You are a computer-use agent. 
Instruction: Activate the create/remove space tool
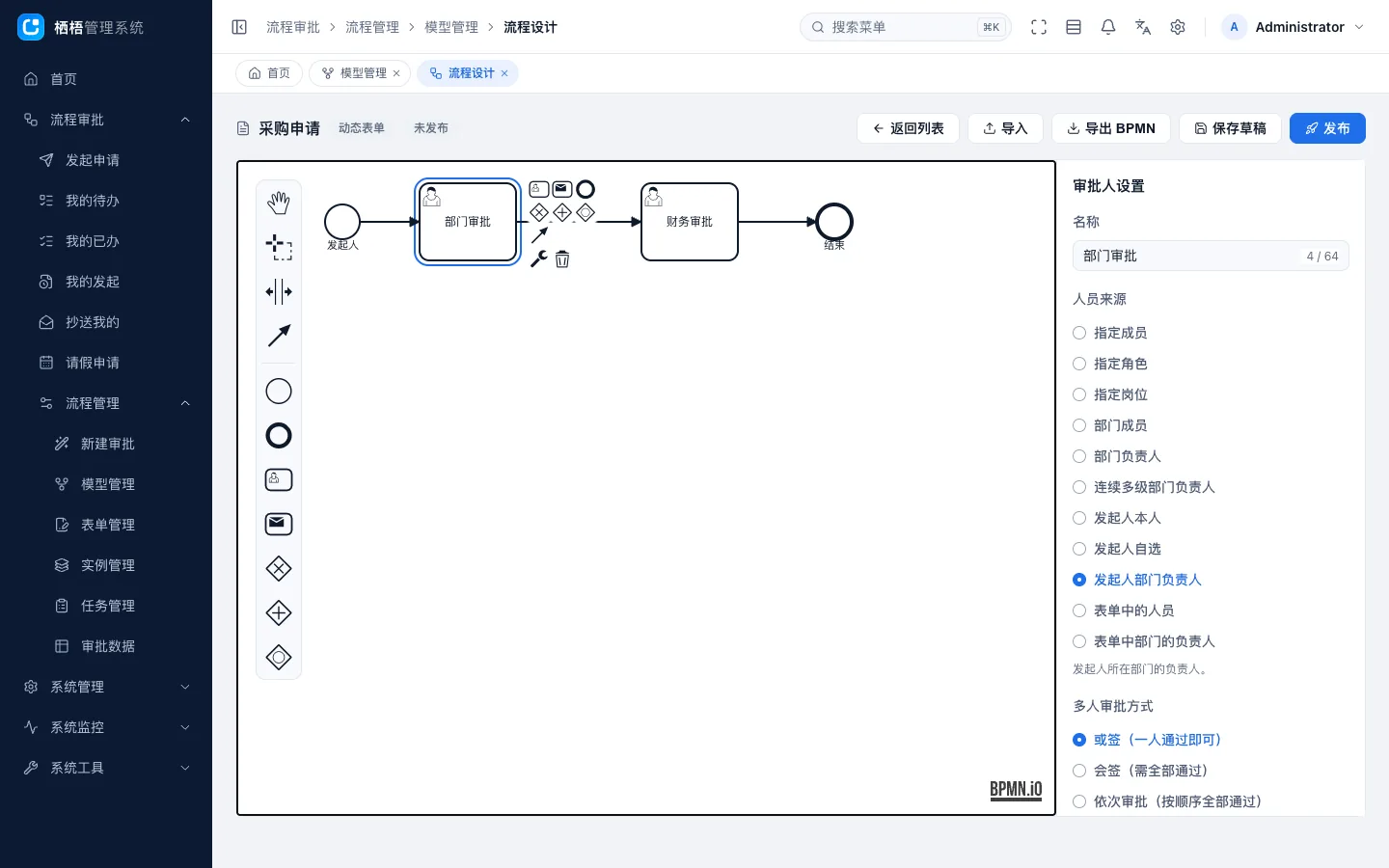coord(279,291)
